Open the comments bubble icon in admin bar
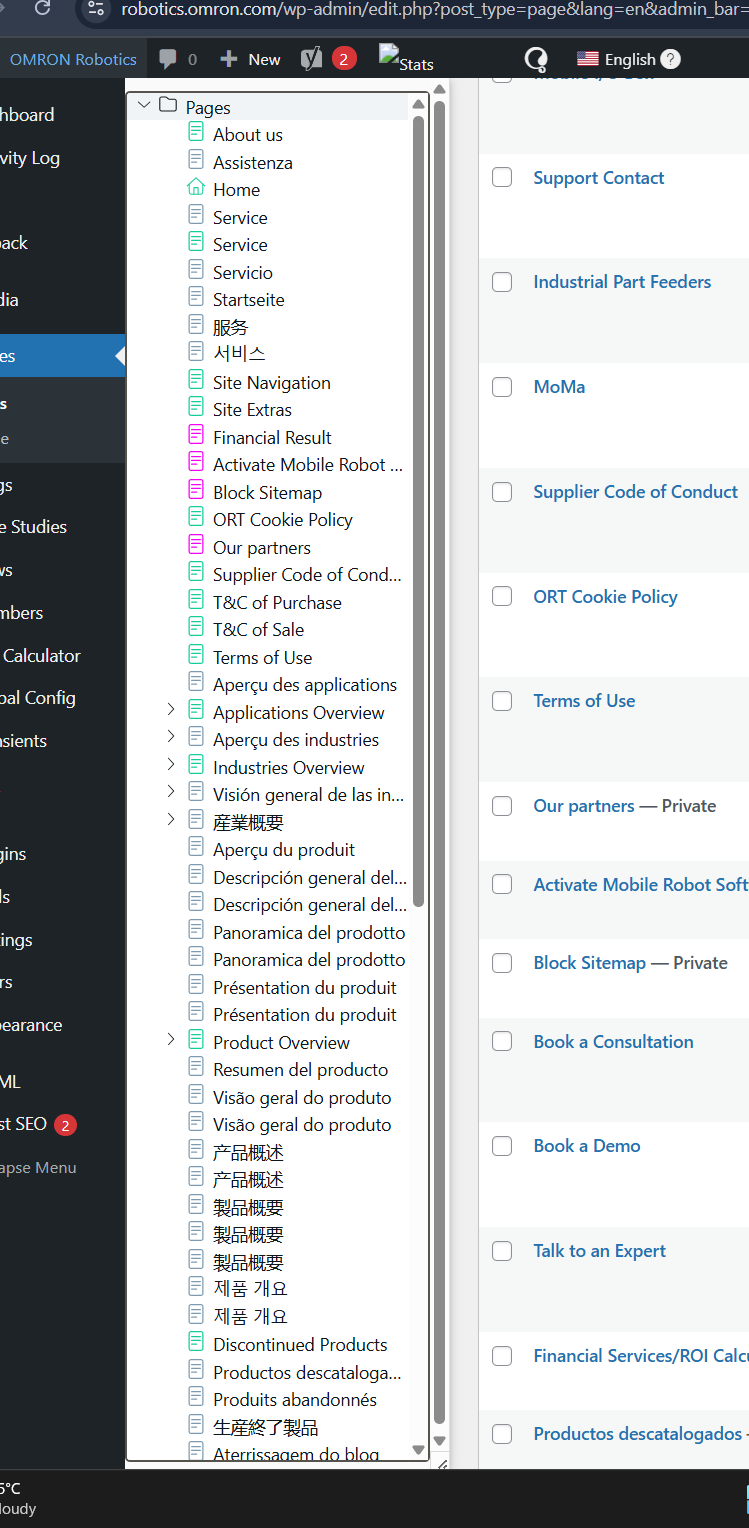This screenshot has height=1528, width=749. tap(168, 59)
